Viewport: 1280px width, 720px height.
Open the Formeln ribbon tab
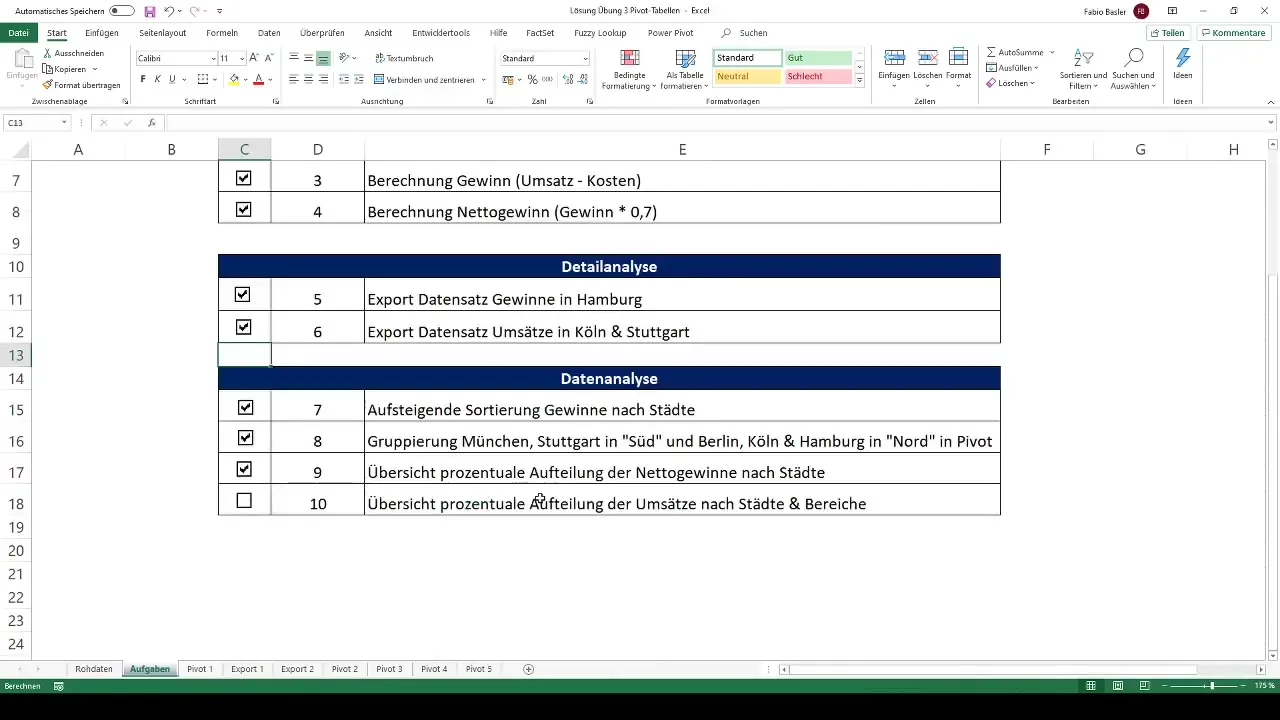pyautogui.click(x=222, y=33)
